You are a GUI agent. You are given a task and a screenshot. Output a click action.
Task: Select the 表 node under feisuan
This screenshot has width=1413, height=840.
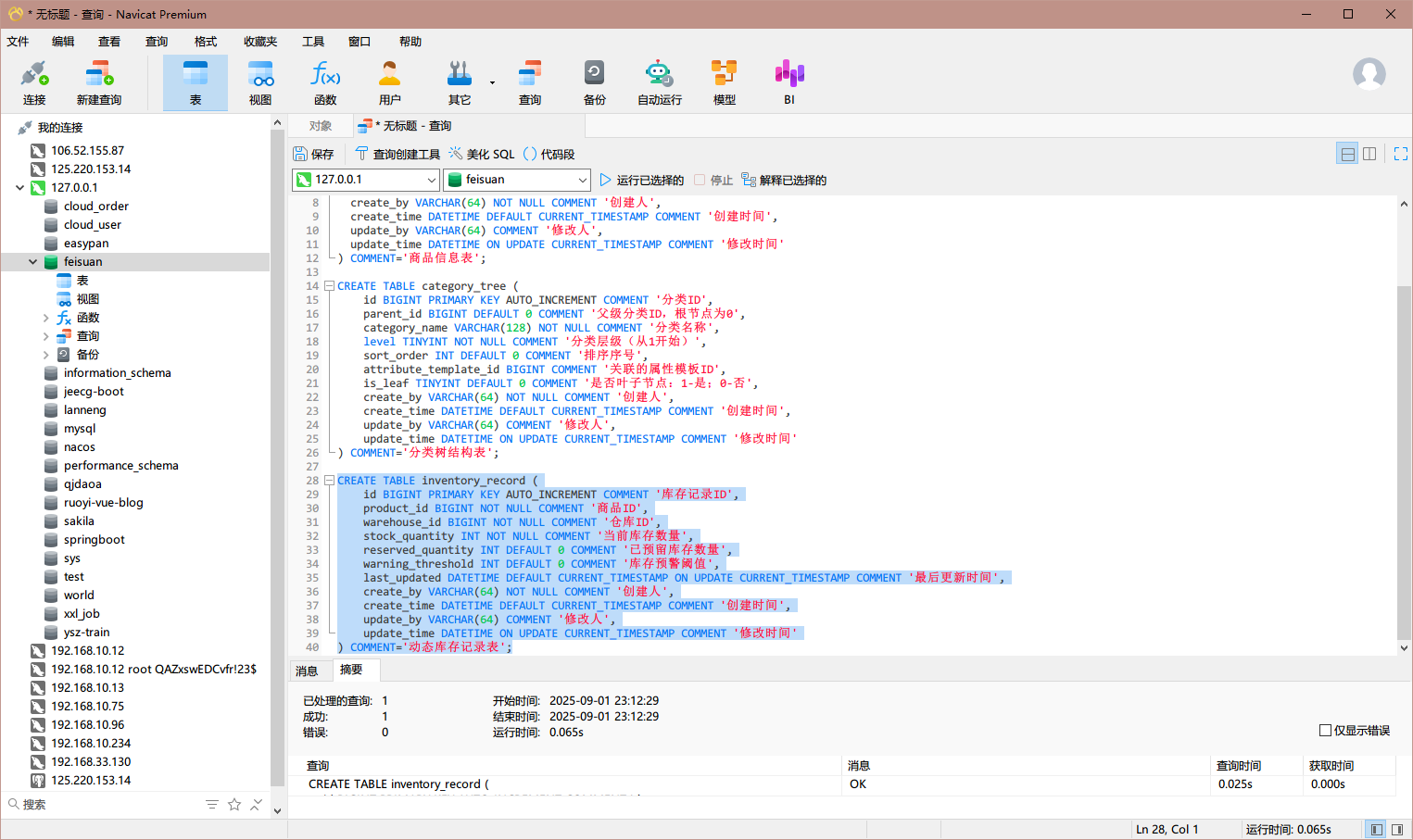pyautogui.click(x=82, y=281)
